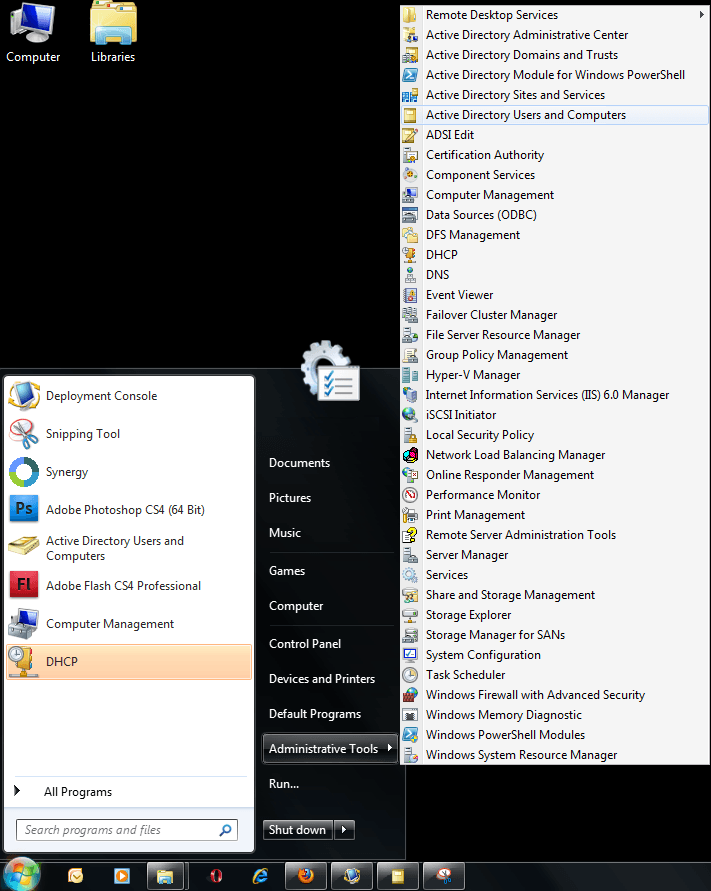Viewport: 711px width, 891px height.
Task: Select Active Directory Sites and Services
Action: coord(554,94)
